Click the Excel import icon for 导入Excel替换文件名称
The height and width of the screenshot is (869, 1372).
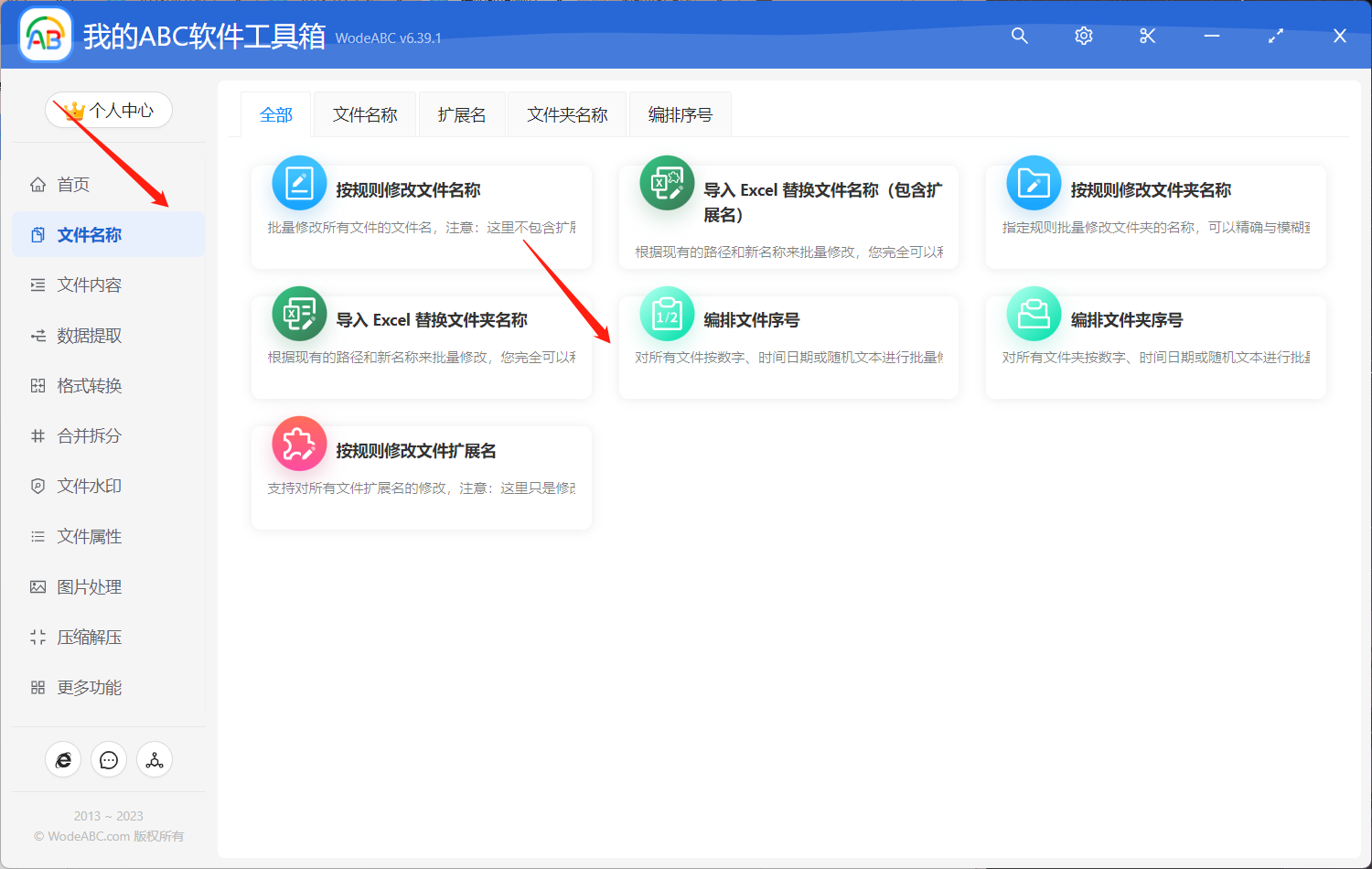click(666, 182)
